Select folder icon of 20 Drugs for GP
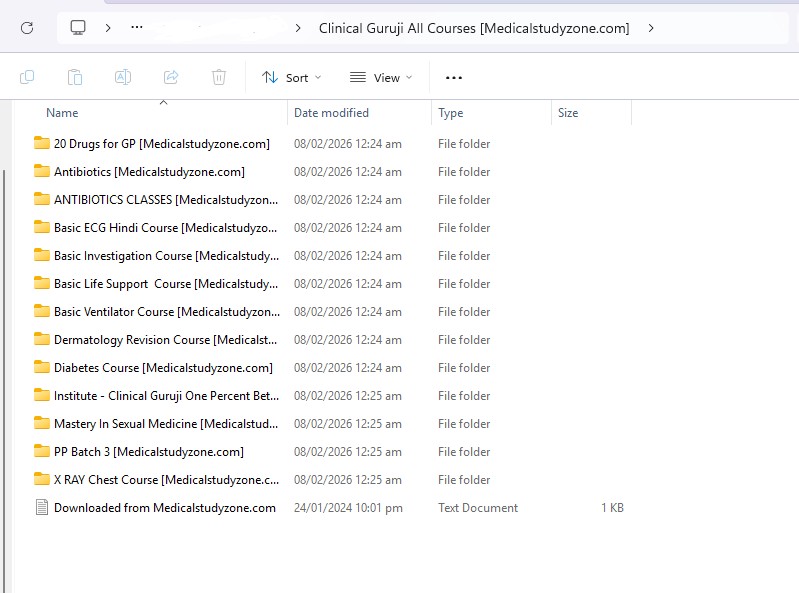This screenshot has height=593, width=799. (42, 143)
